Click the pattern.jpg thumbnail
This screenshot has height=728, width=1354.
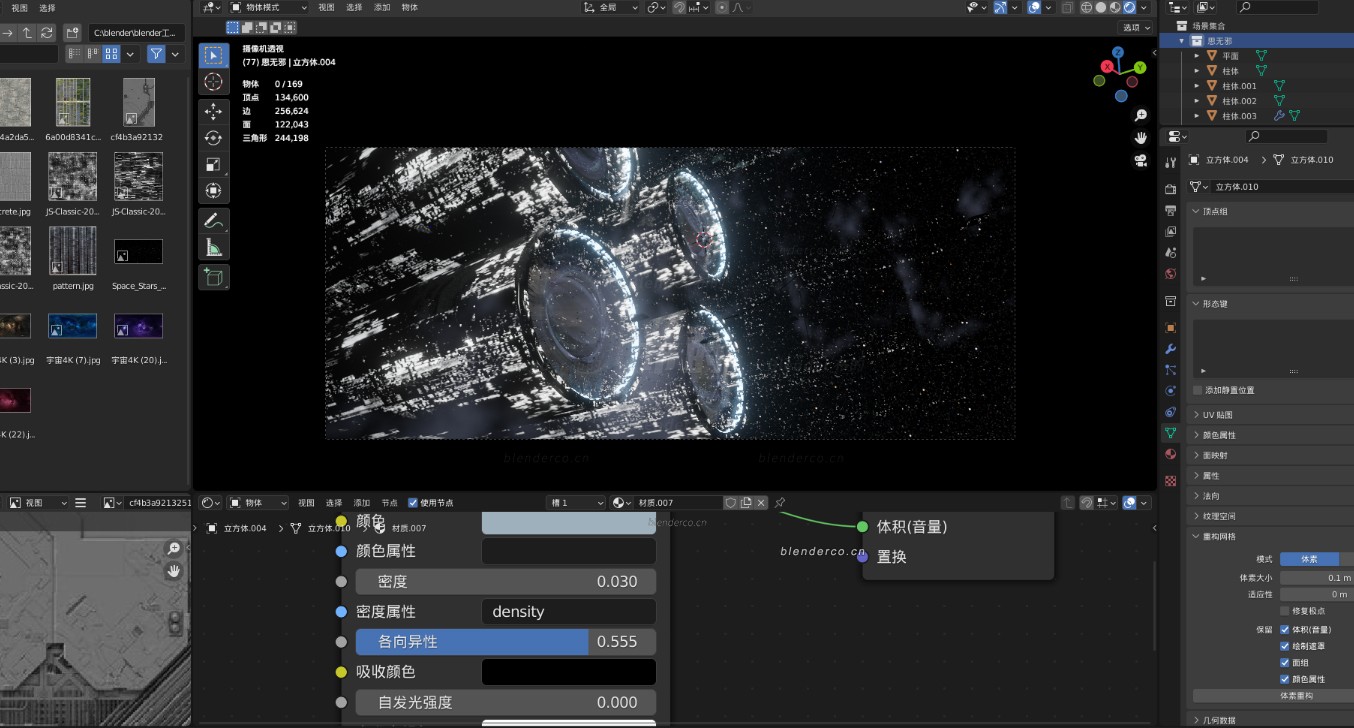(73, 251)
